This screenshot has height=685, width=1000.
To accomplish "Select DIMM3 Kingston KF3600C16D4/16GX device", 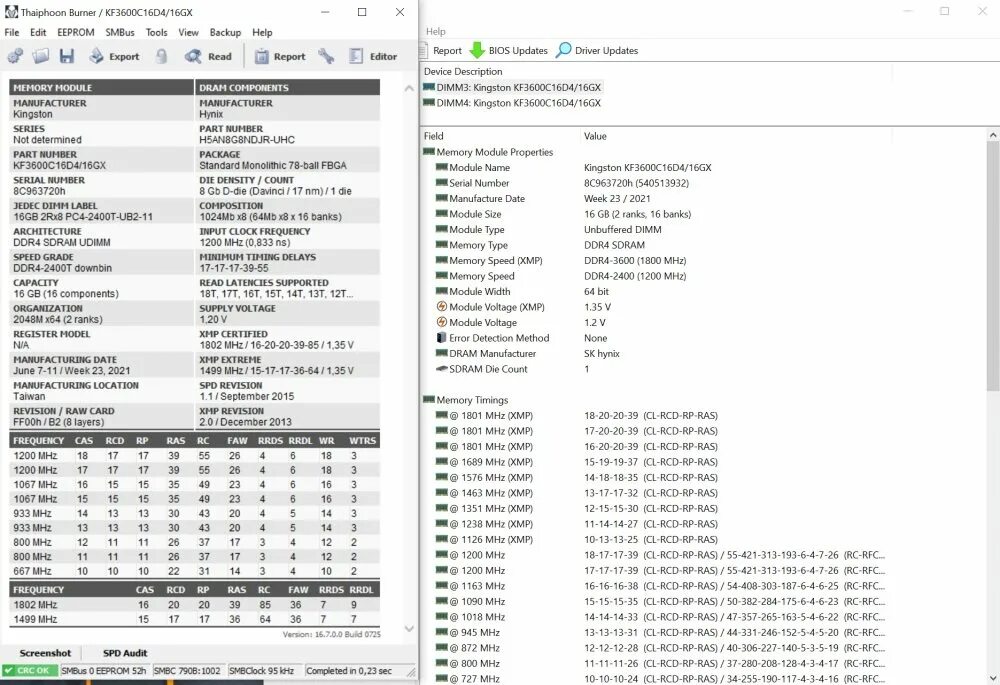I will [x=512, y=87].
